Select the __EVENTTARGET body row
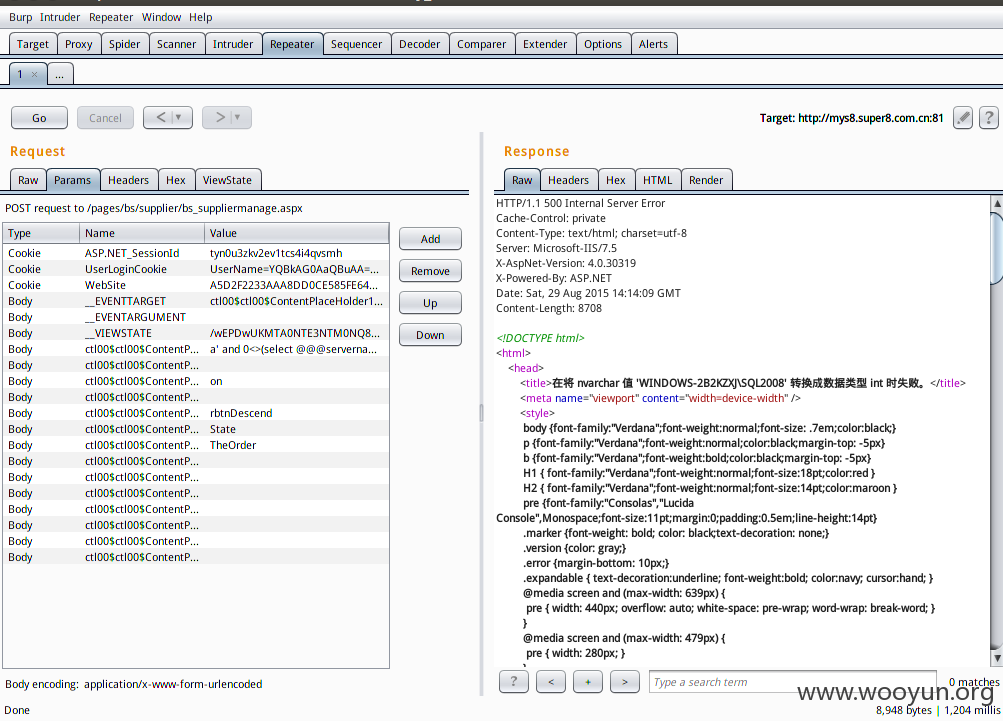 coord(196,301)
